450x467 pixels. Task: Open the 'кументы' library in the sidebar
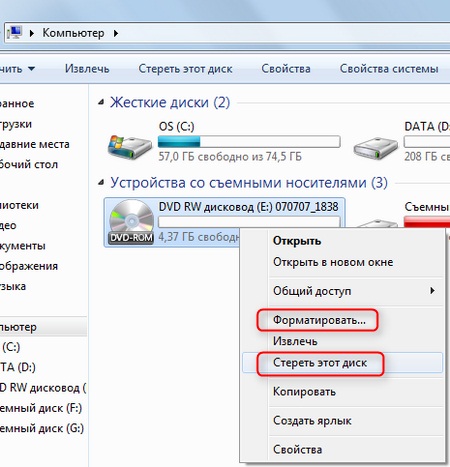pyautogui.click(x=23, y=246)
